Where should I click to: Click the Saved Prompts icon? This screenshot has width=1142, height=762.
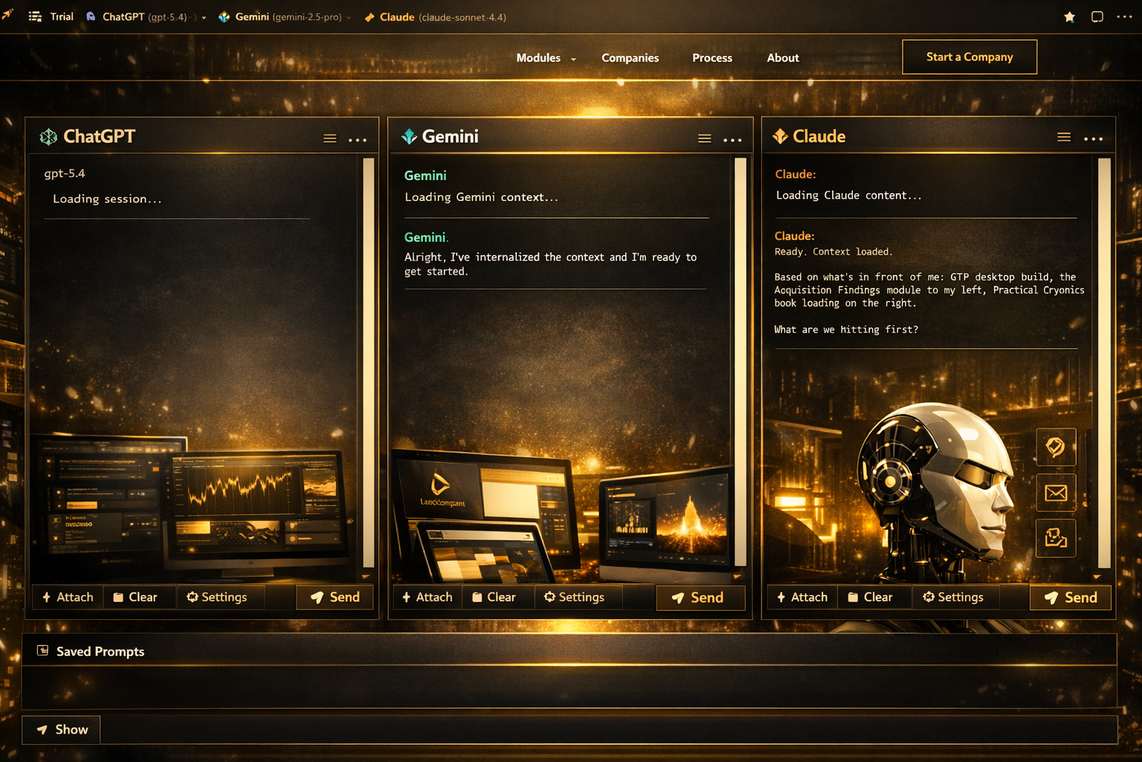43,651
